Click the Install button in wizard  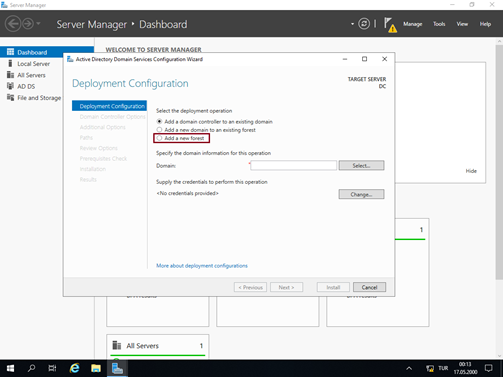(x=333, y=287)
